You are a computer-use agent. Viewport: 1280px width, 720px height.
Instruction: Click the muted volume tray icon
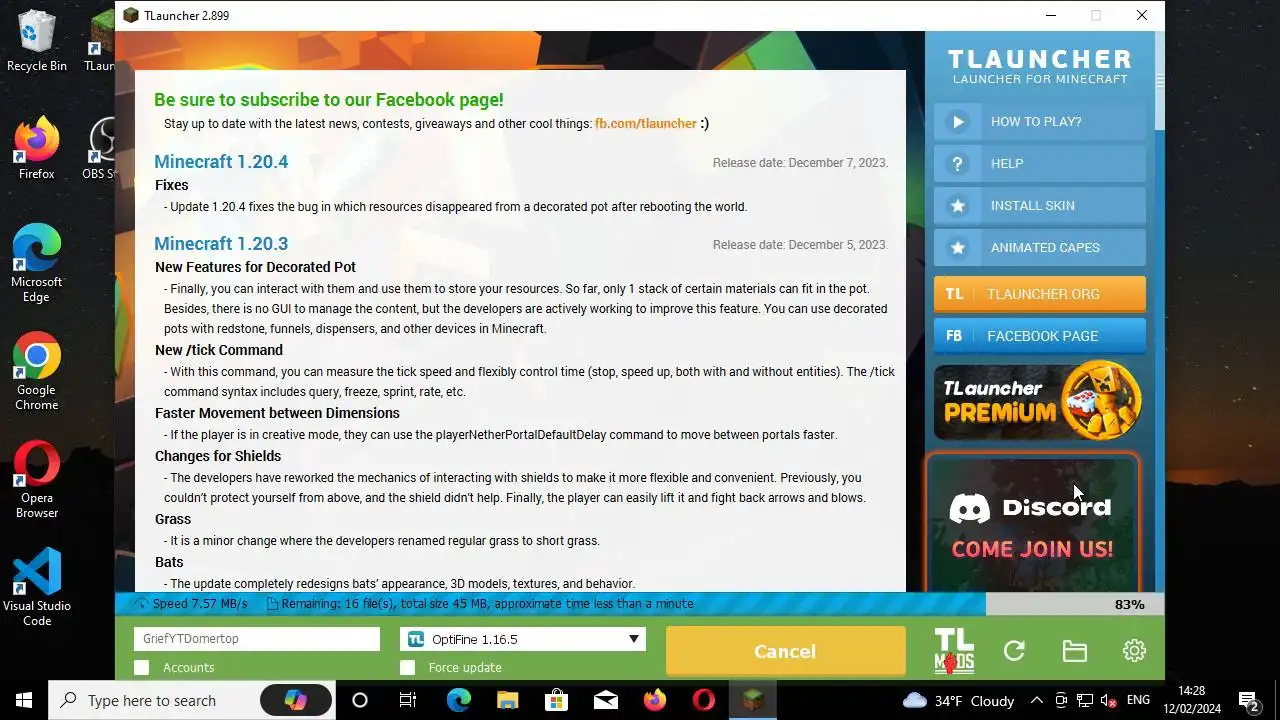pyautogui.click(x=1109, y=700)
